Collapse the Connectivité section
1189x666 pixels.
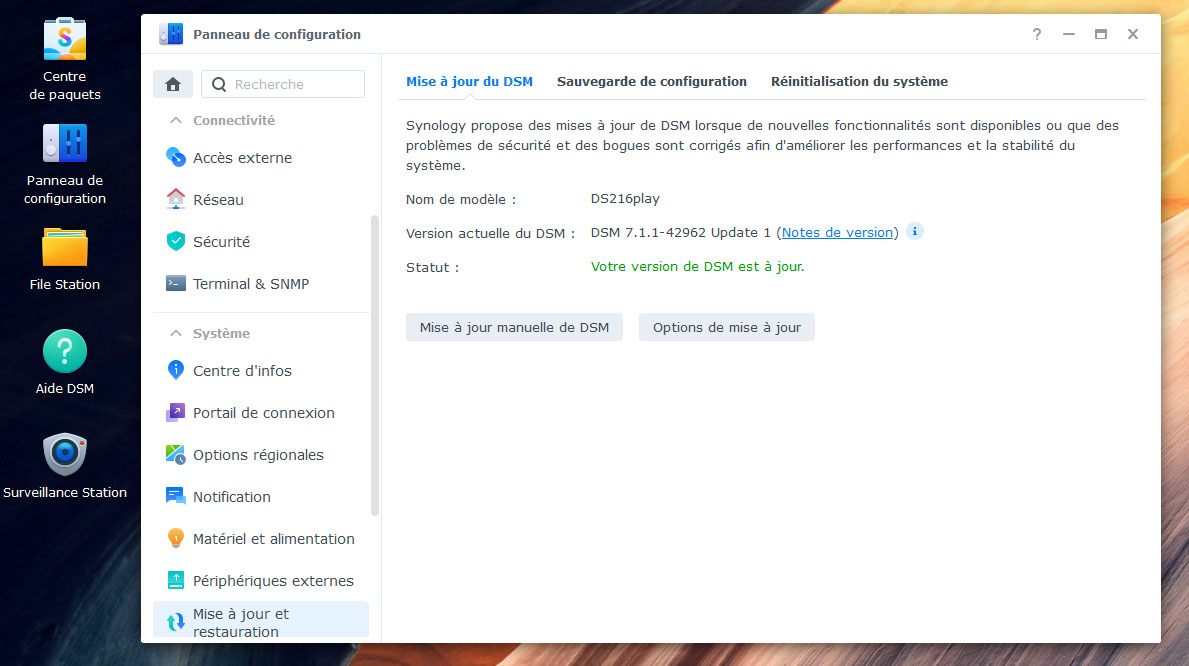176,120
